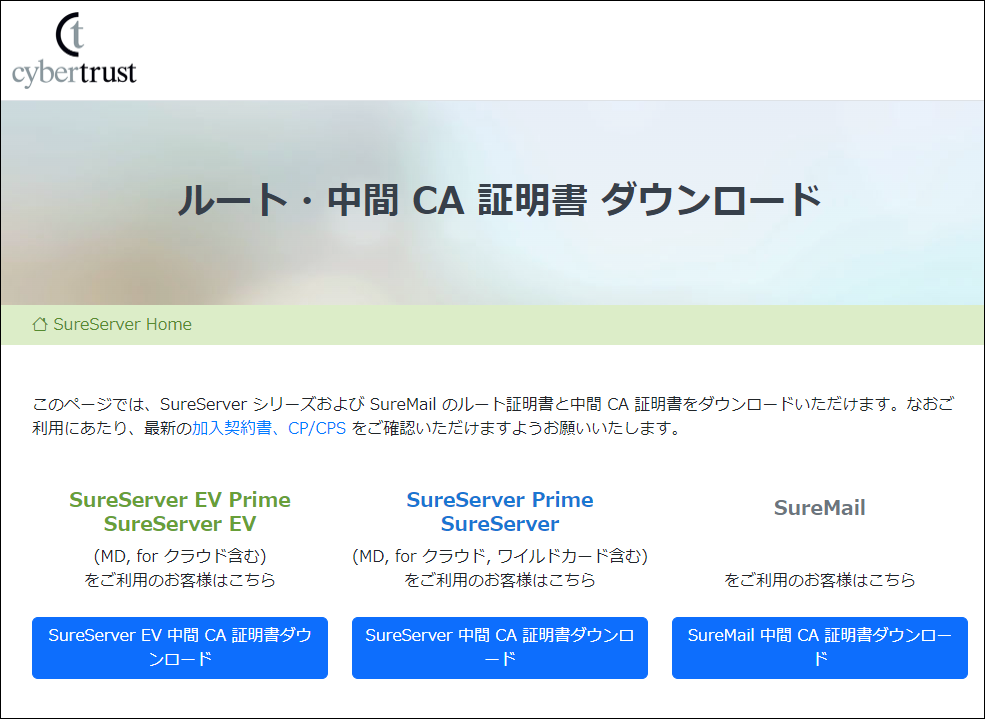The image size is (985, 719).
Task: Click をご利用のお客様はこちら under SureMail
Action: click(820, 580)
